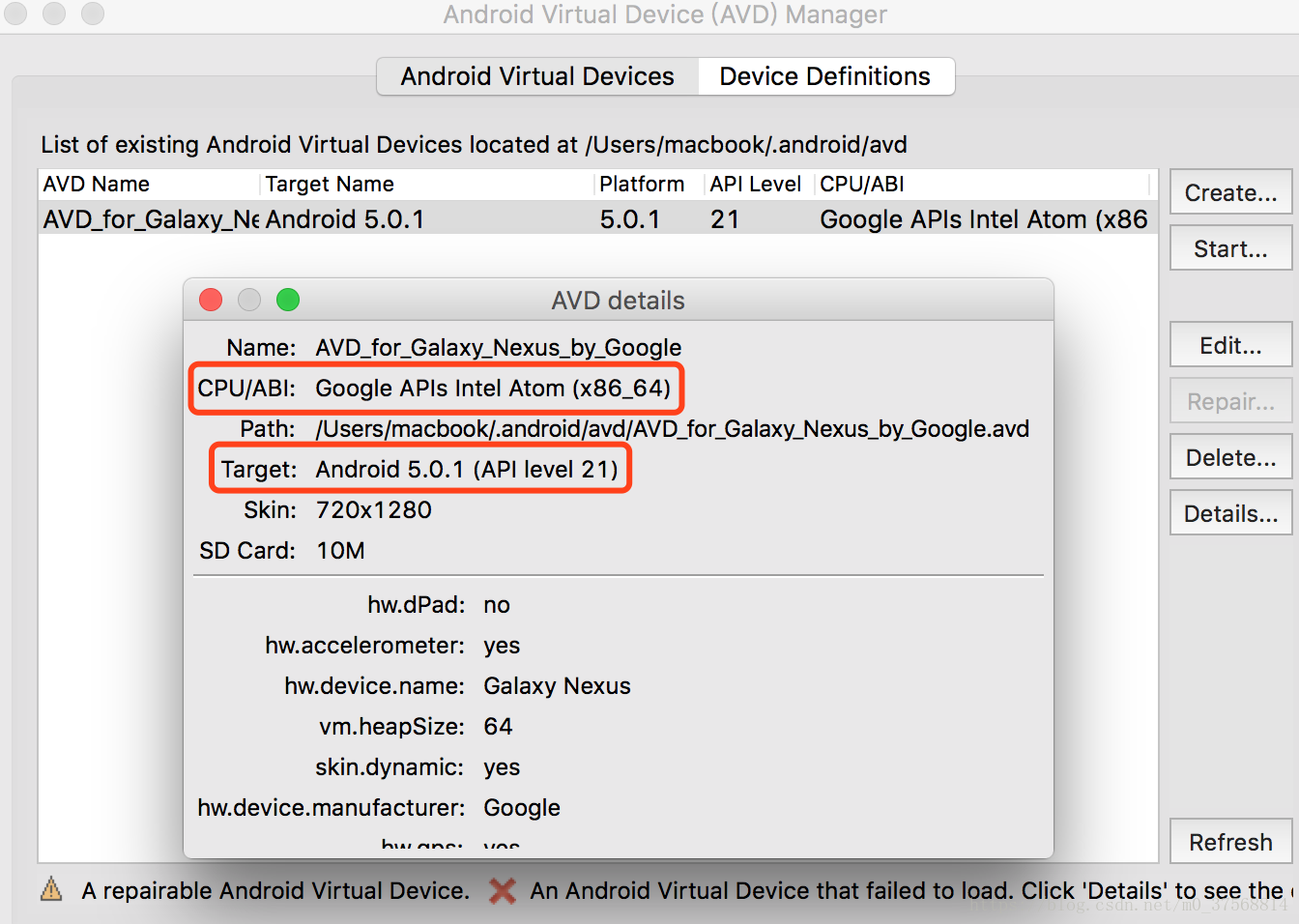Click the Create... button
Image resolution: width=1299 pixels, height=924 pixels.
coord(1230,192)
